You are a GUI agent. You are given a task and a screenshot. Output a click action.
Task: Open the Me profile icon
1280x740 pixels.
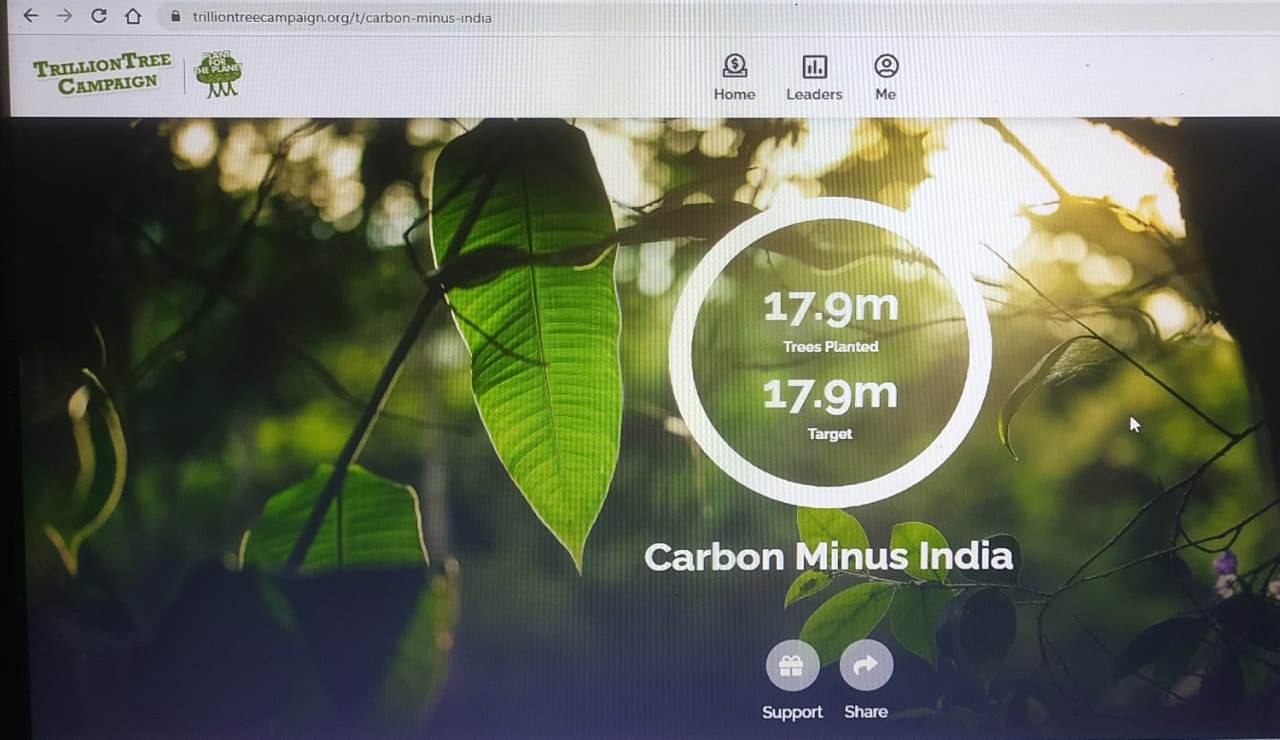886,66
